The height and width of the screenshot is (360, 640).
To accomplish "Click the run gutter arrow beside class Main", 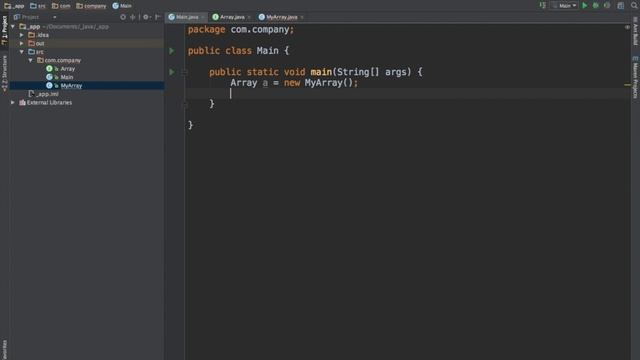I will pos(171,51).
